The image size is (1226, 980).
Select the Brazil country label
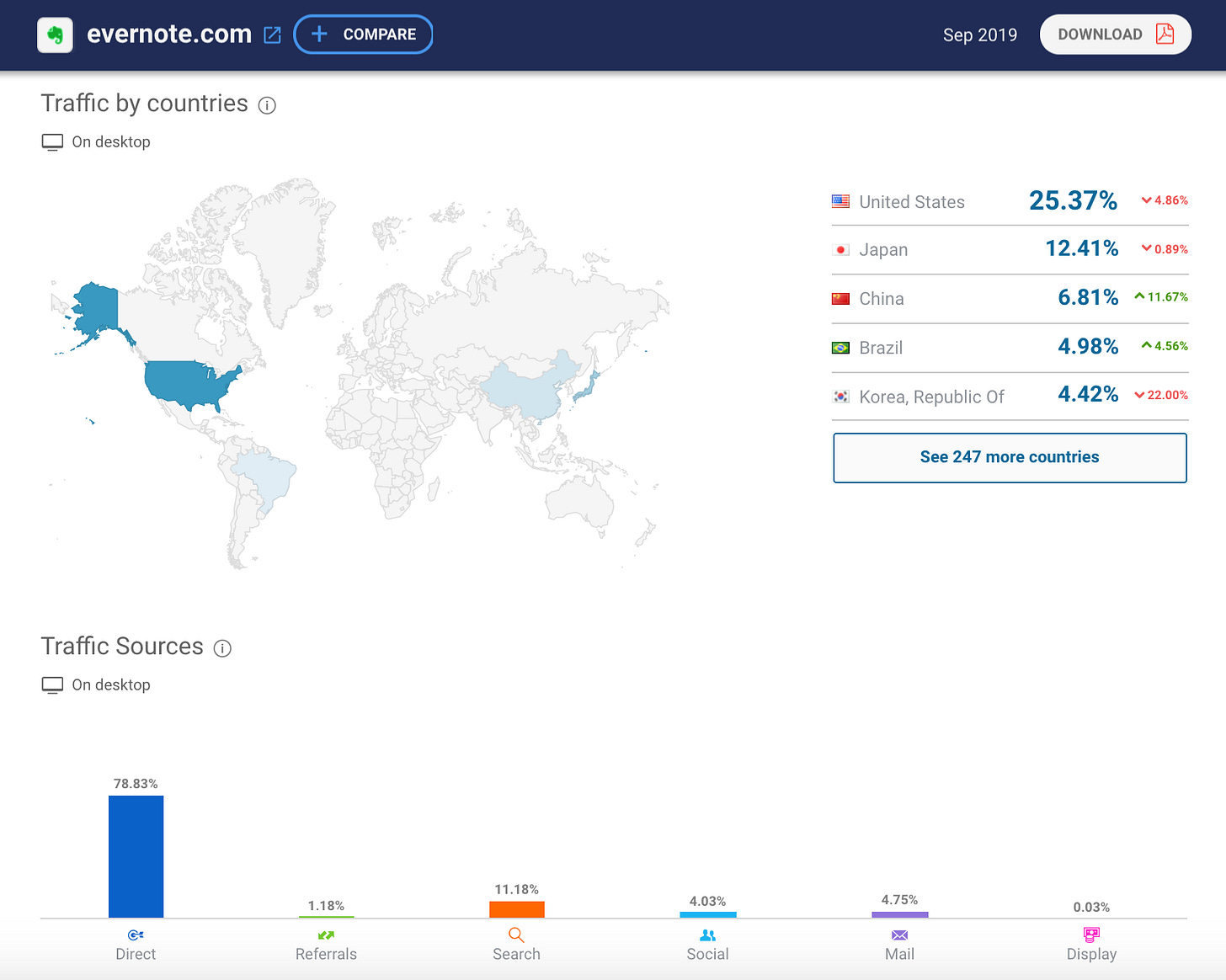tap(881, 348)
